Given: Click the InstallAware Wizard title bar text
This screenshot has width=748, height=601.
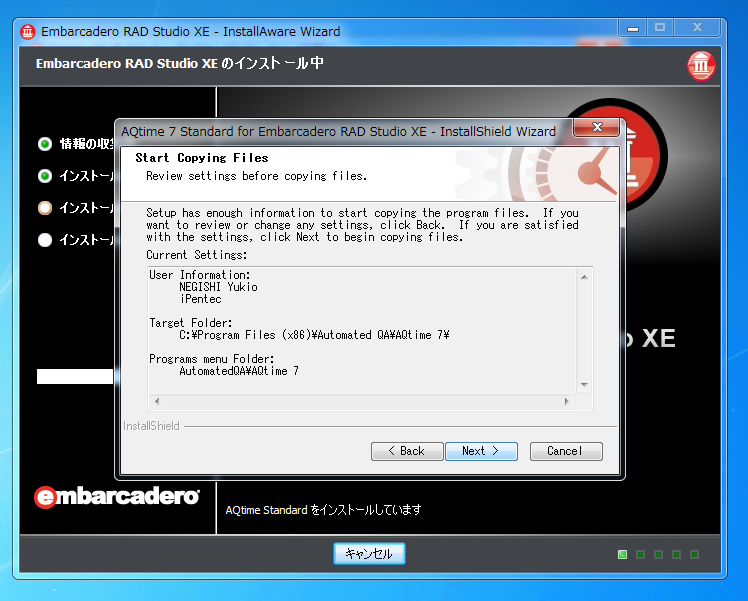Looking at the screenshot, I should coord(190,31).
